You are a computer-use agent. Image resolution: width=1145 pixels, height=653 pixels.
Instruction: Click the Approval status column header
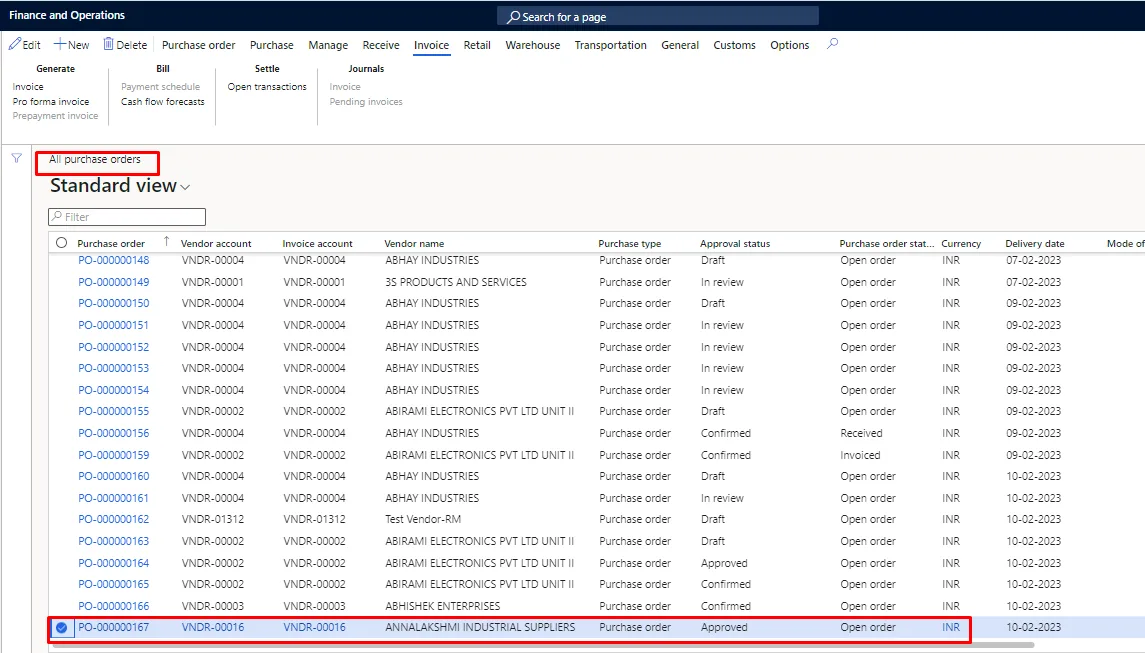pyautogui.click(x=735, y=244)
